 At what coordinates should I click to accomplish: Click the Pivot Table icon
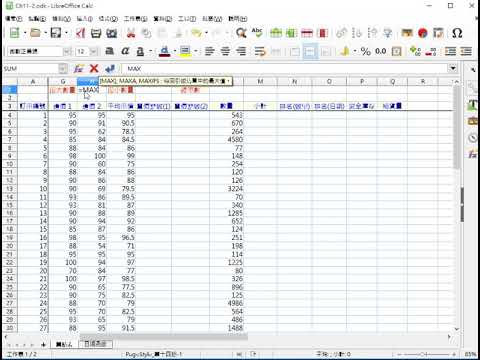[x=438, y=33]
